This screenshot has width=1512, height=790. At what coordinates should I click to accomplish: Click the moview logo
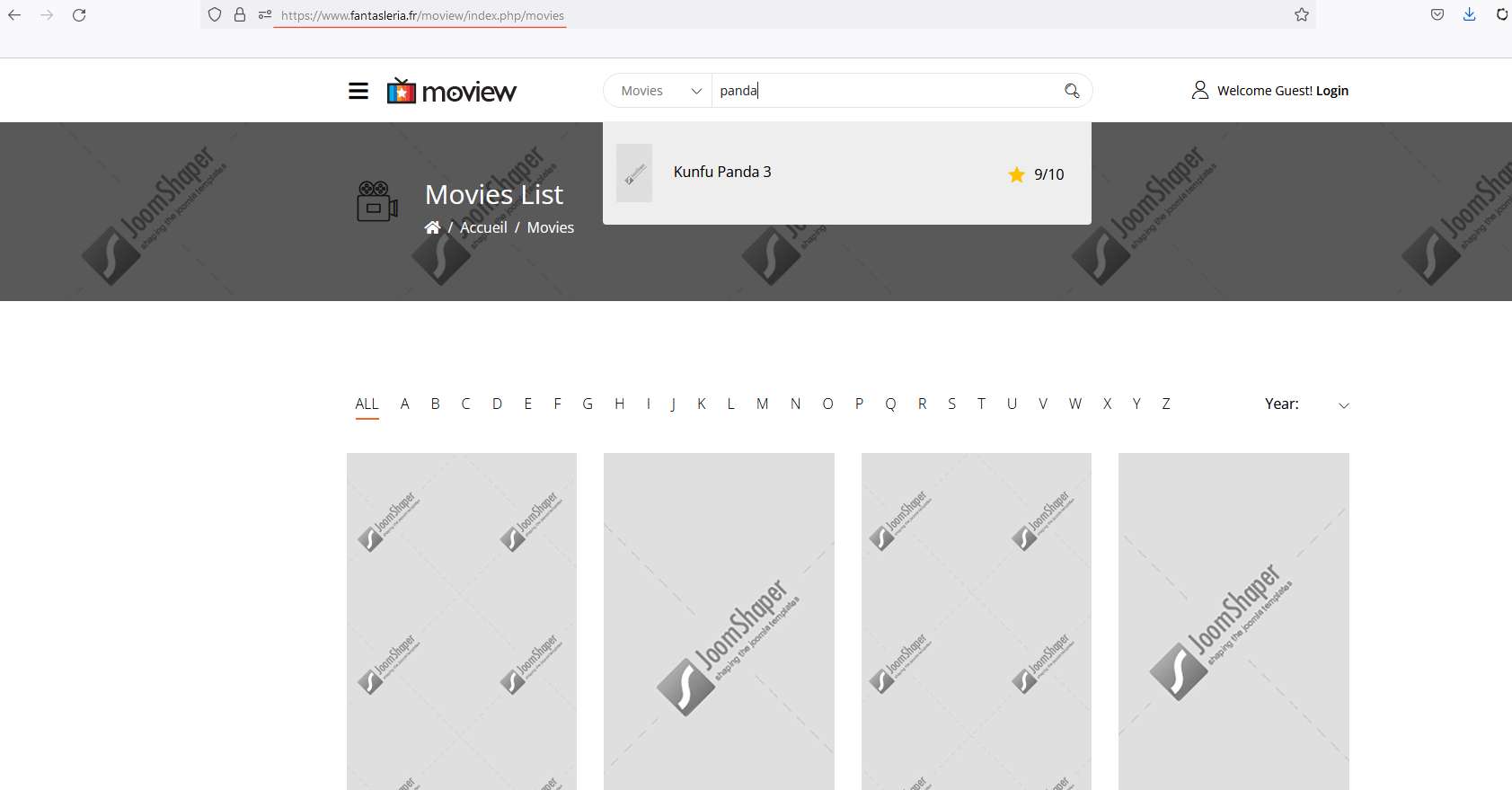pos(452,91)
